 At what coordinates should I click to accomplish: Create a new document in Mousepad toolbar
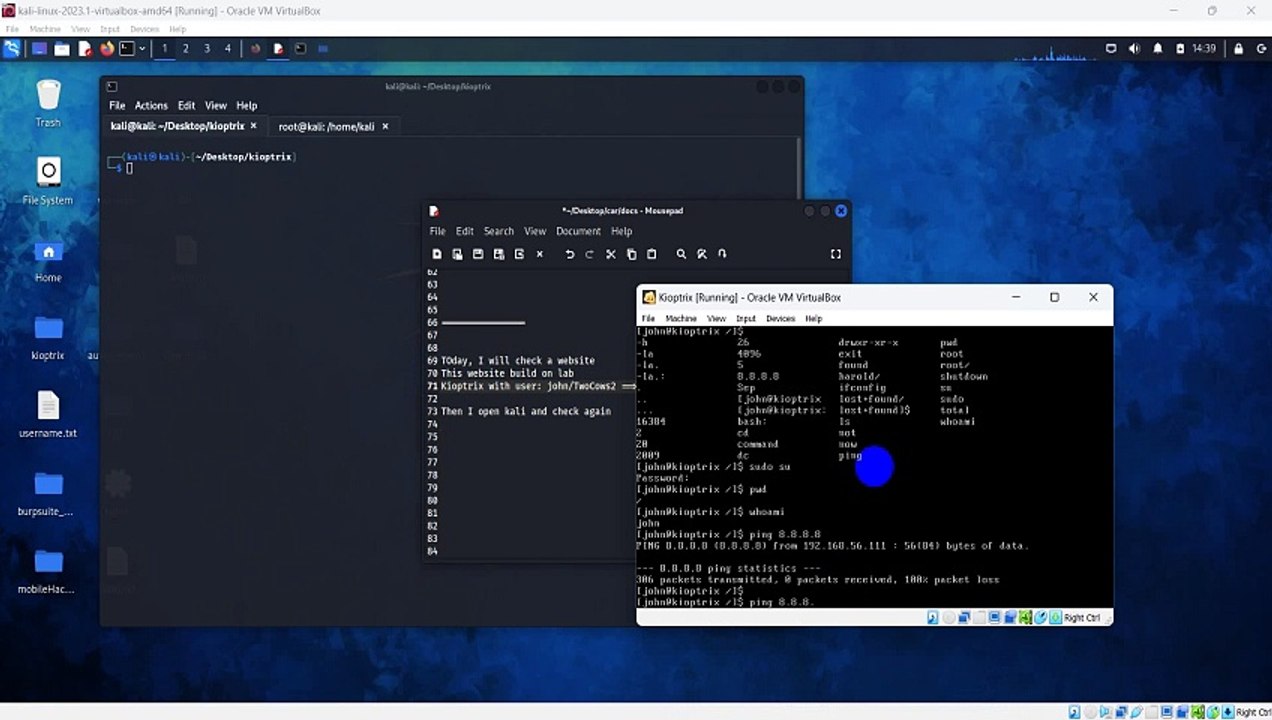437,254
